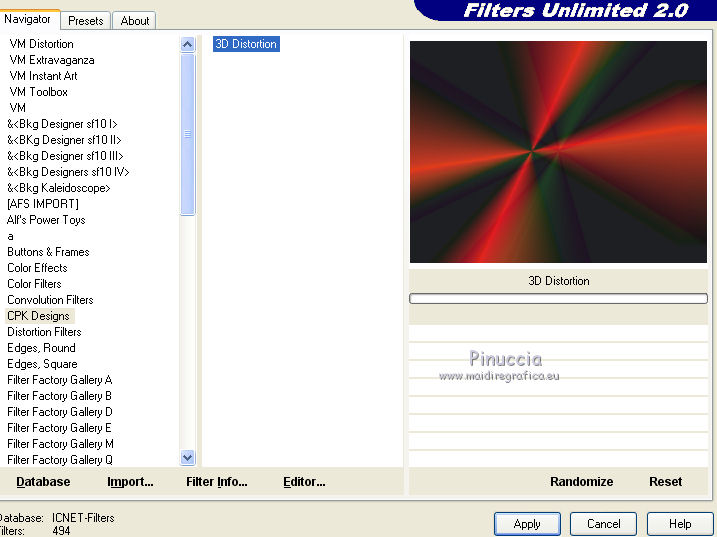Select Edges, Square category
Screen dimensions: 717x537
point(42,364)
